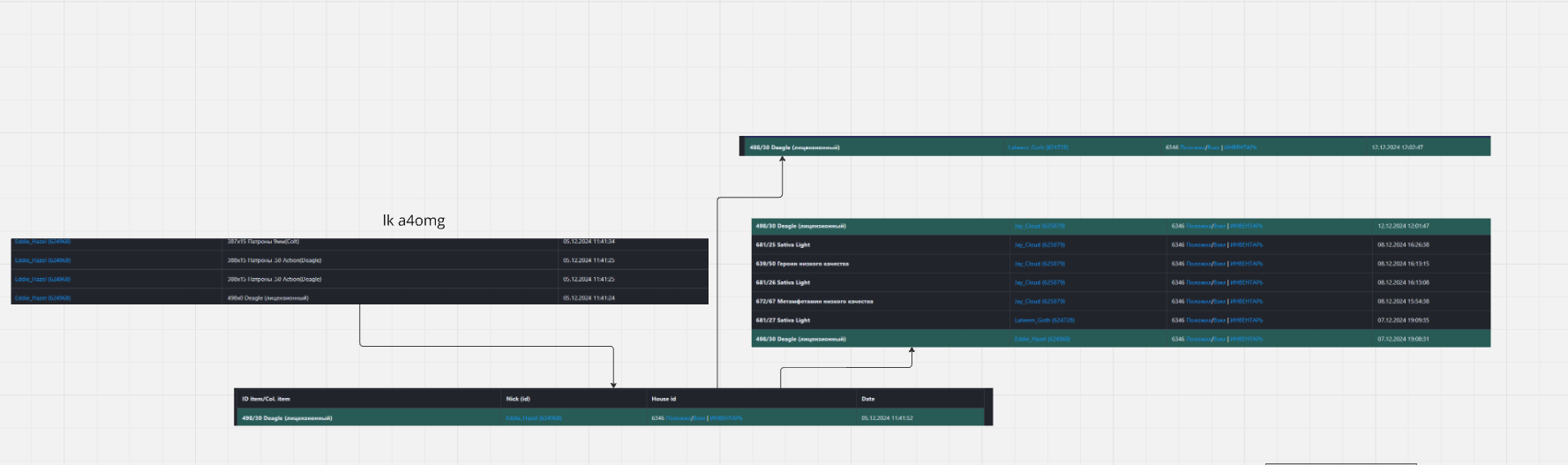The height and width of the screenshot is (465, 1568).
Task: Open Laheem_Goth link in the 681/27 Sativa Light row
Action: (x=1044, y=320)
